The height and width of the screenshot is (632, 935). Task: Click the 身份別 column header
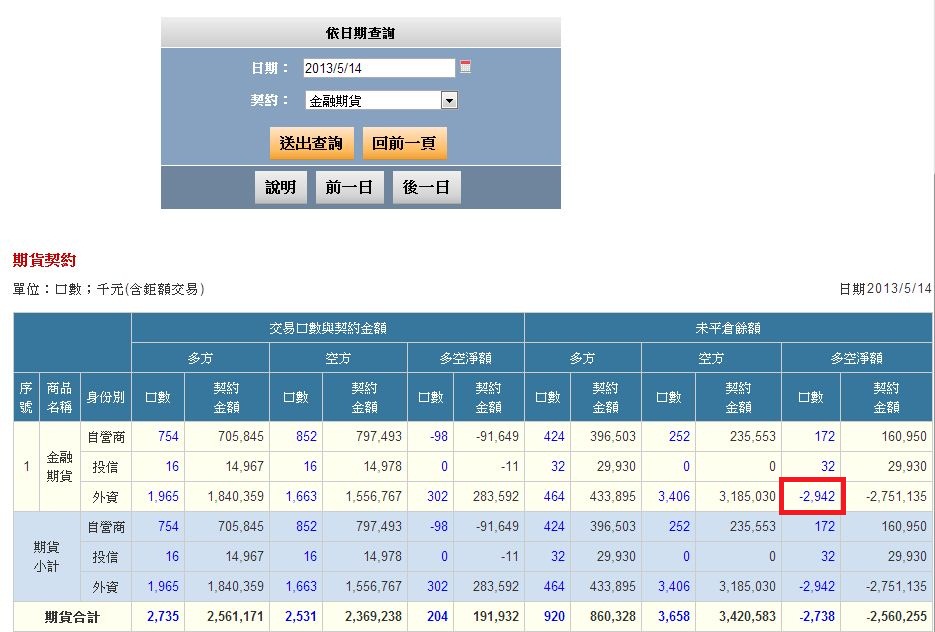106,397
